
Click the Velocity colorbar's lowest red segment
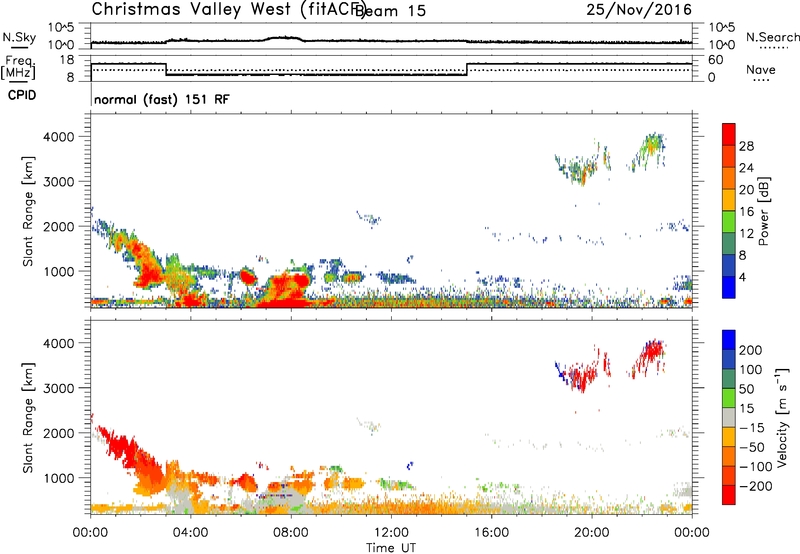click(729, 494)
